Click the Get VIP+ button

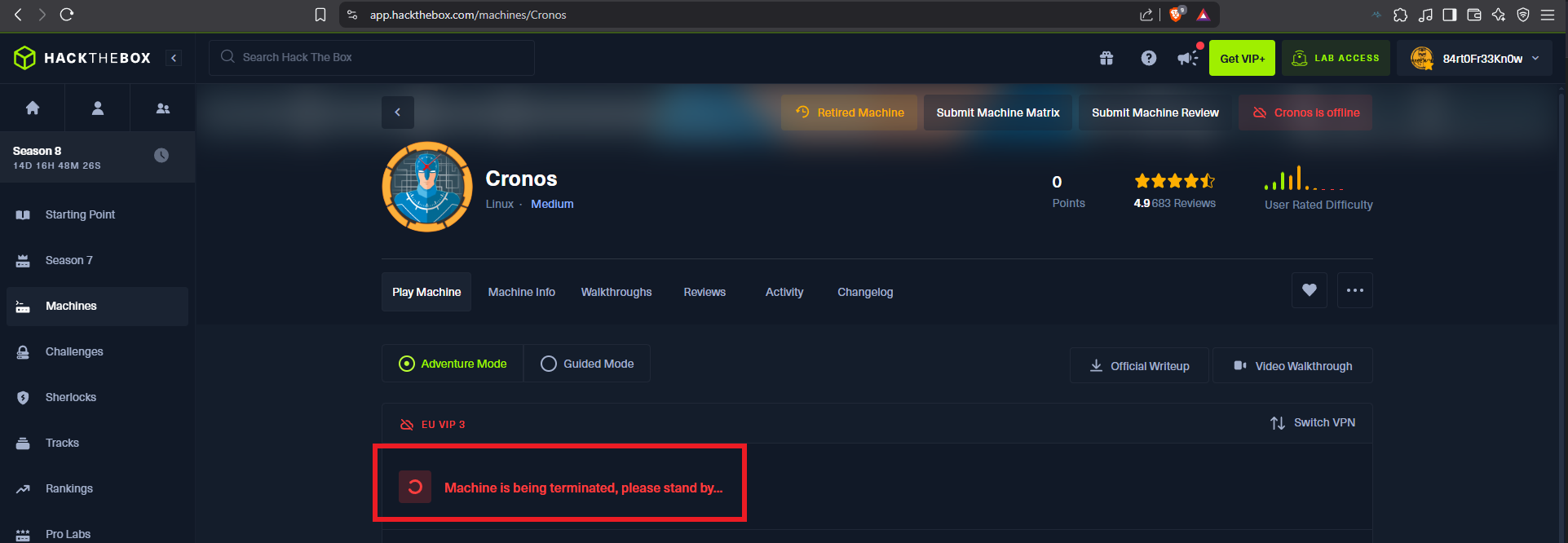1242,58
